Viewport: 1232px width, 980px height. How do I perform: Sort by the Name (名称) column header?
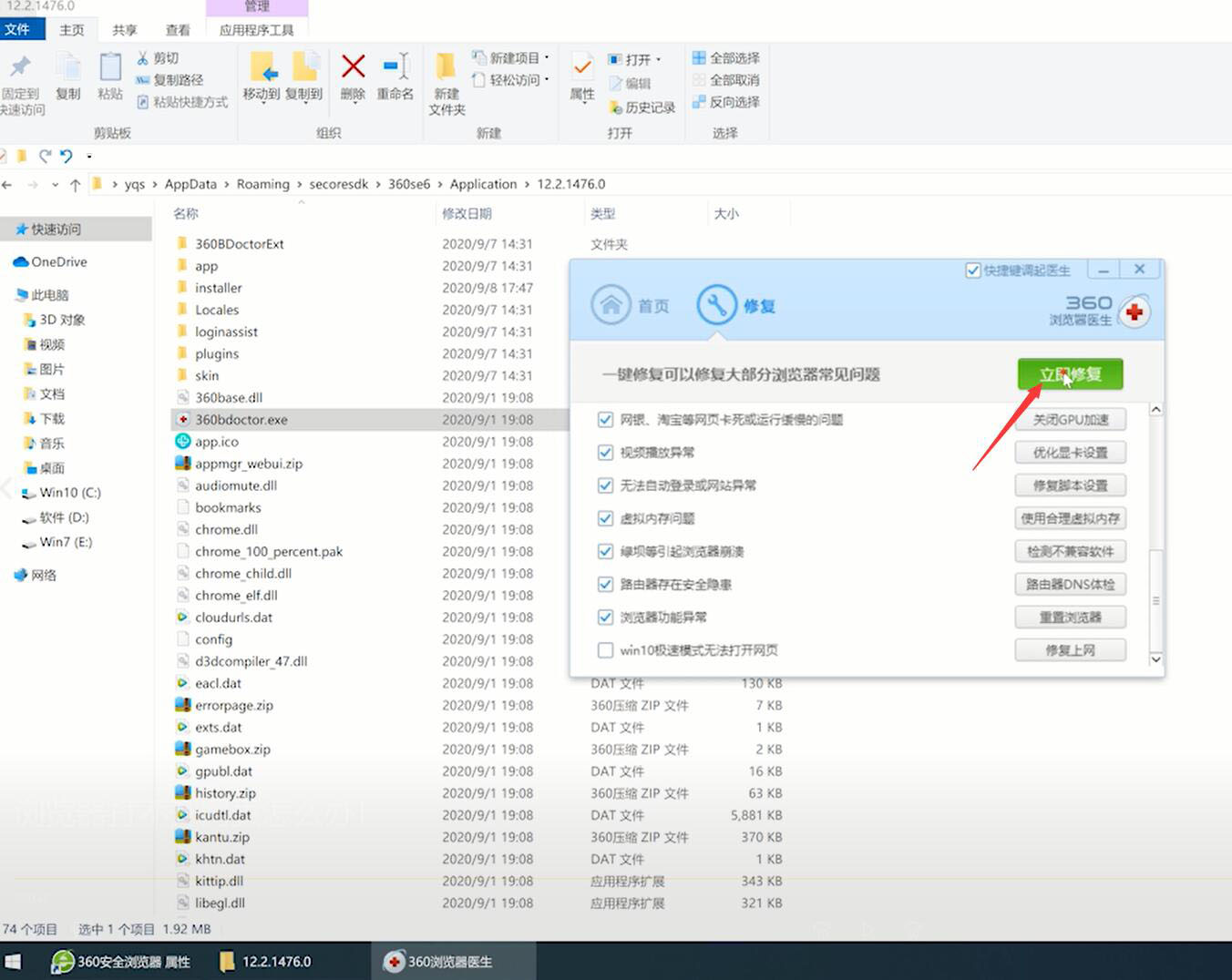(186, 213)
